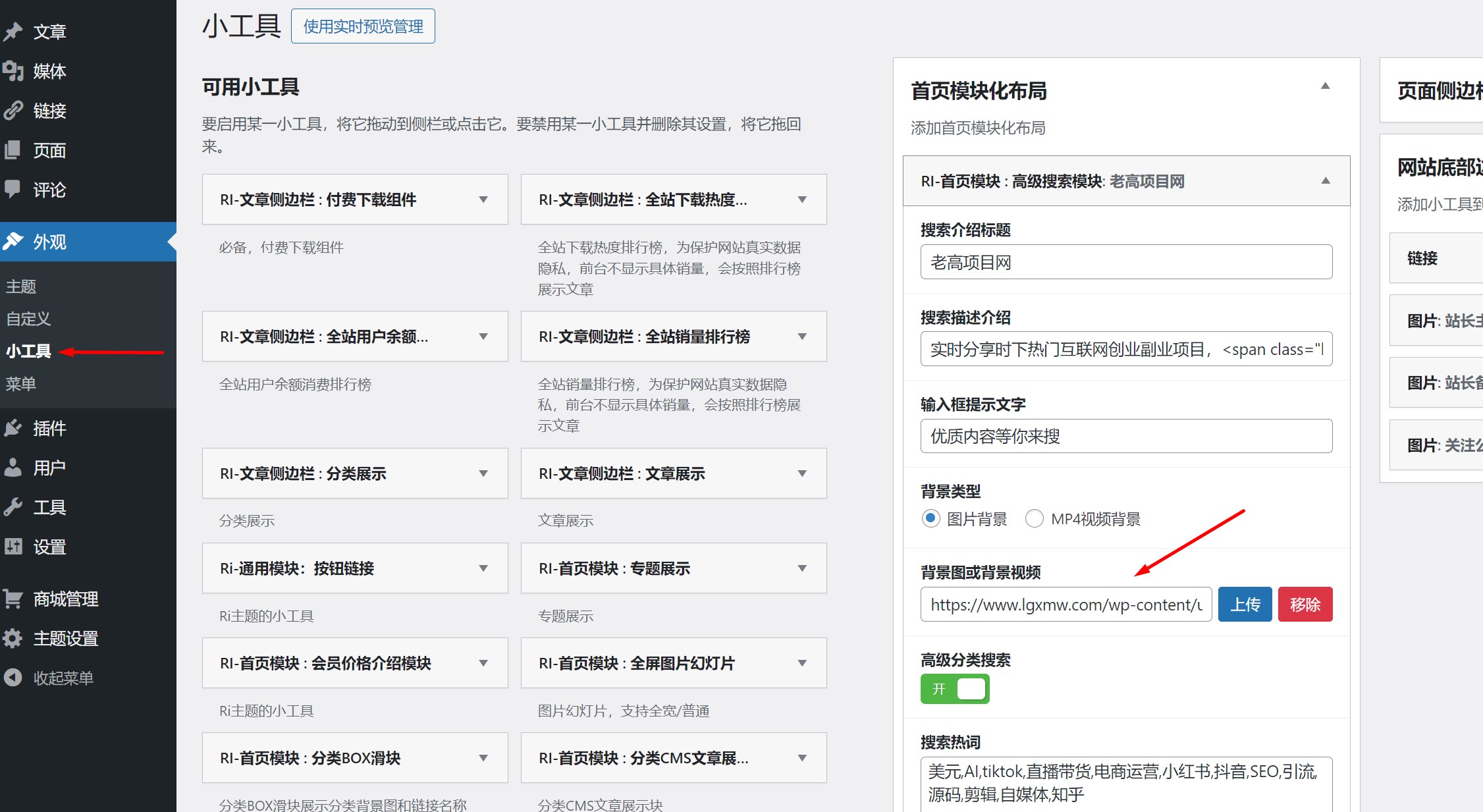Open the 媒体 media library icon
Viewport: 1483px width, 812px height.
click(x=13, y=70)
